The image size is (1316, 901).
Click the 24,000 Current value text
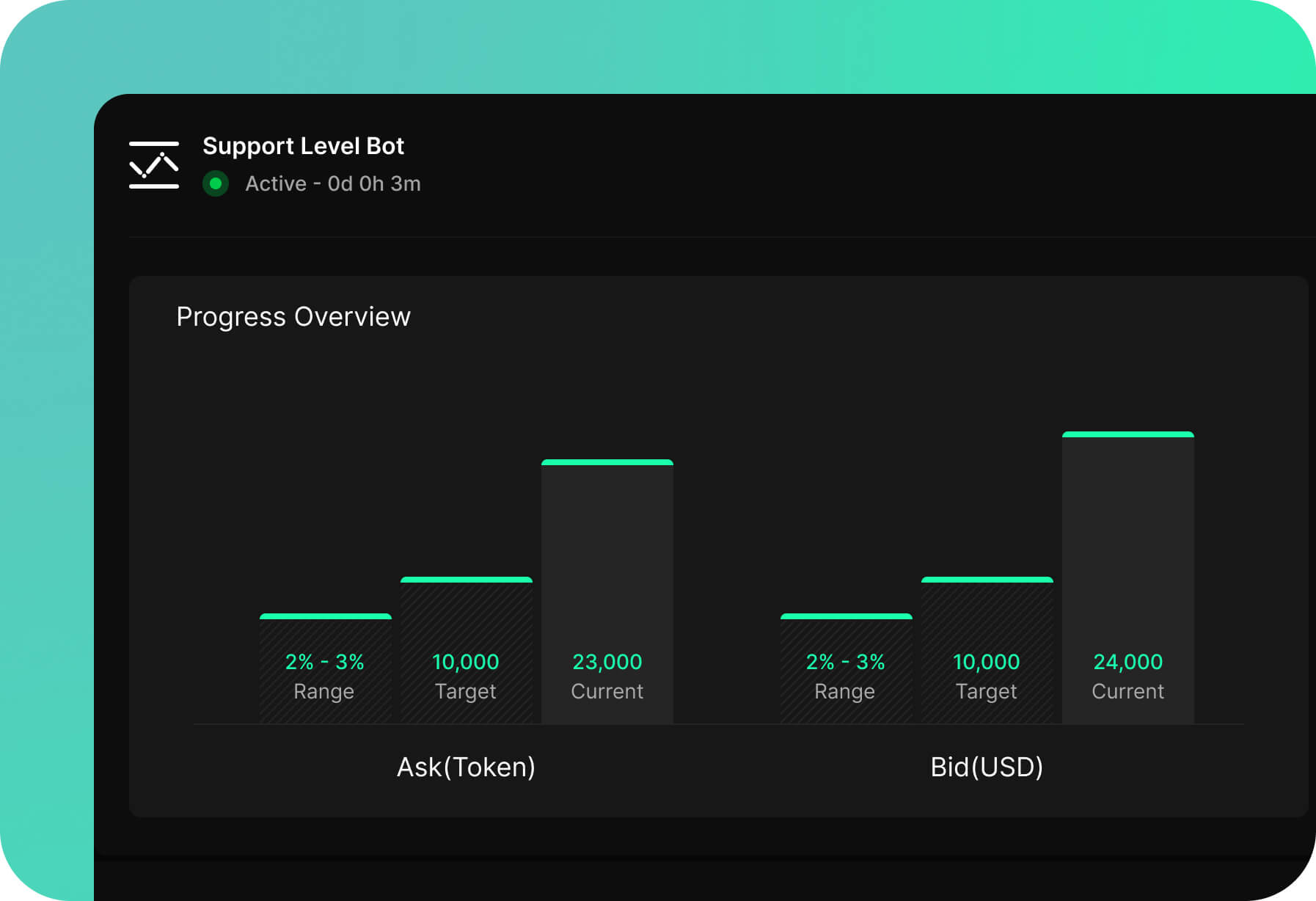pos(1127,661)
